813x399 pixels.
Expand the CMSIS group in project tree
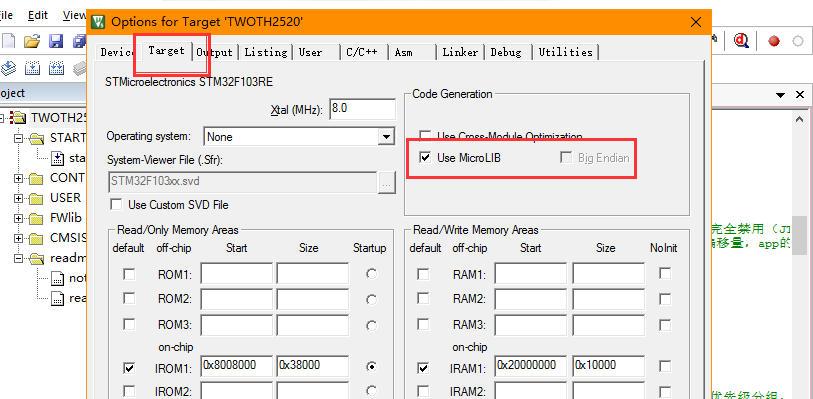pyautogui.click(x=19, y=238)
